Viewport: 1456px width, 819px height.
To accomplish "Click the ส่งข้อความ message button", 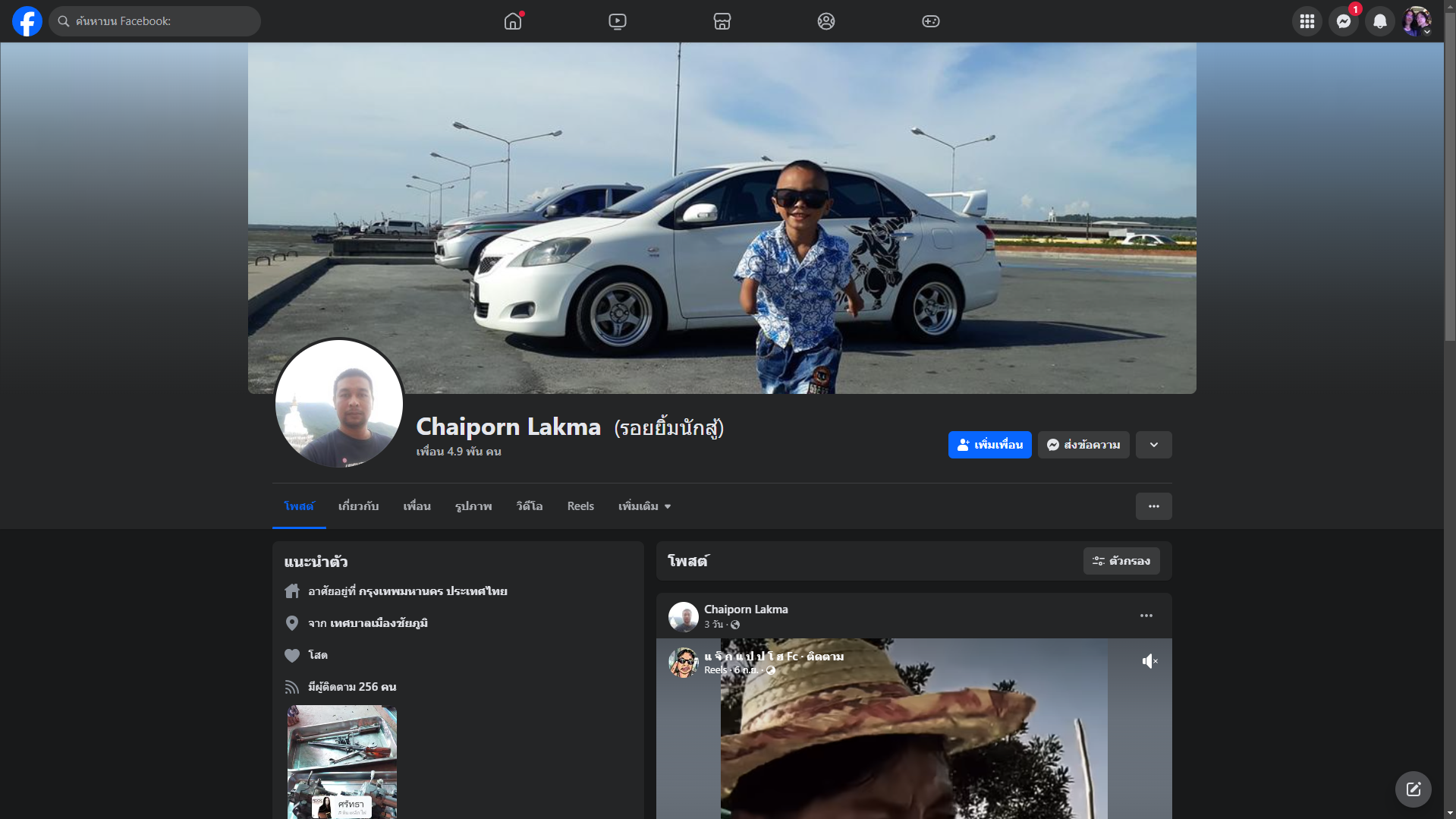I will coord(1083,445).
